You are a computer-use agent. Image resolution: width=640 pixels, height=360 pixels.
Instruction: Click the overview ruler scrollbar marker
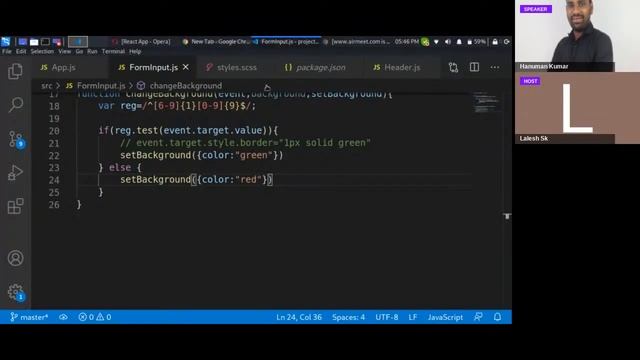[507, 216]
